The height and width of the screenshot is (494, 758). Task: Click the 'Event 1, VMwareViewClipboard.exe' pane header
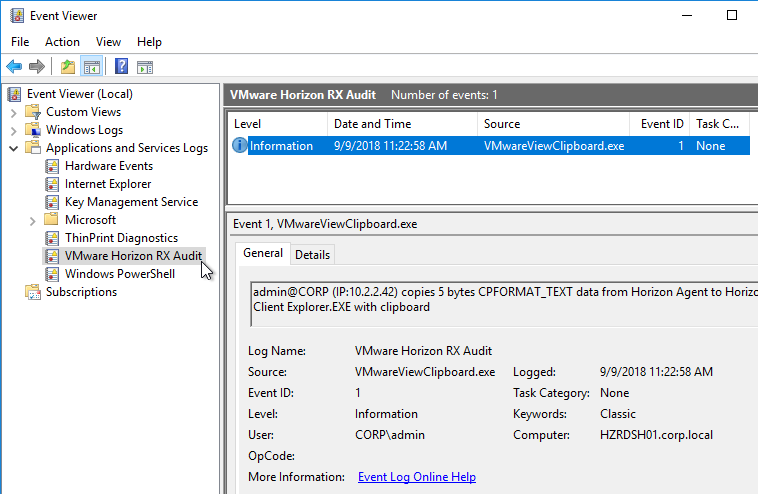[325, 224]
